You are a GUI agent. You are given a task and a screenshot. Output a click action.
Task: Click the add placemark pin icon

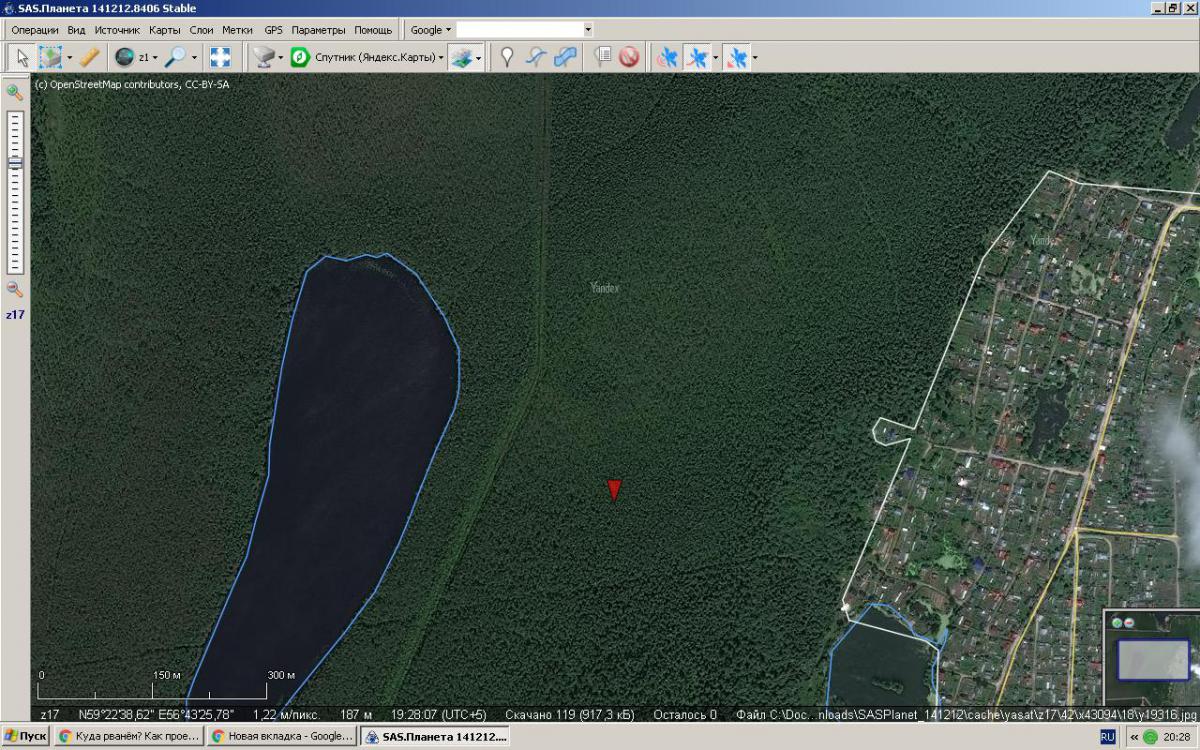click(x=507, y=57)
